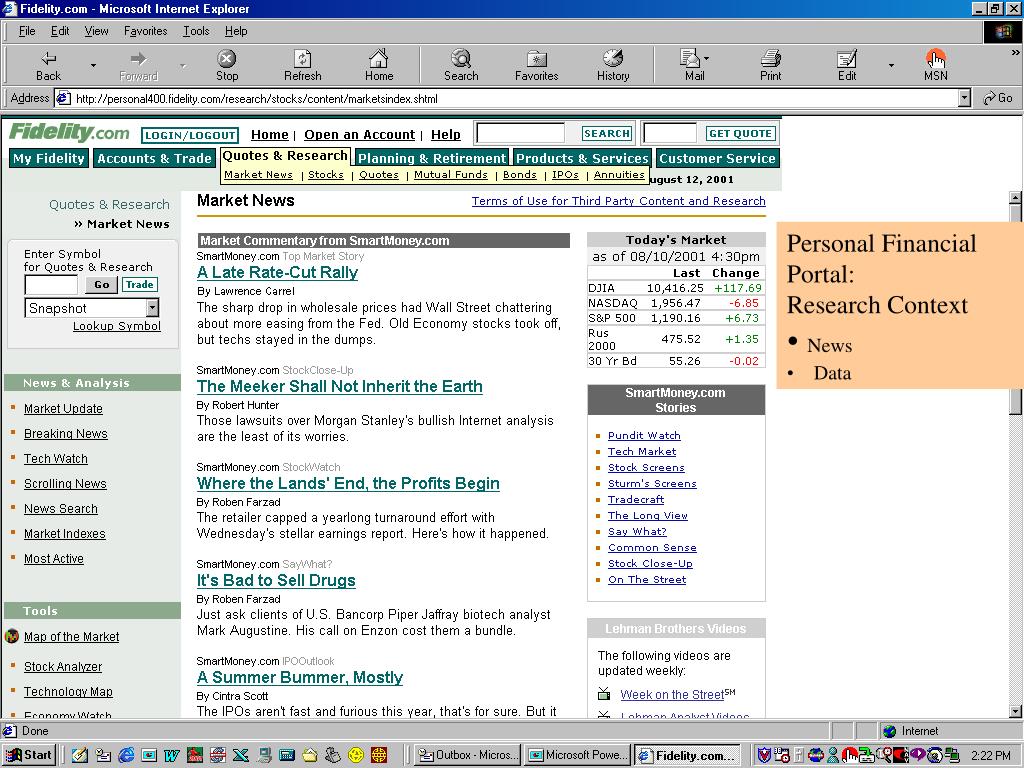The image size is (1024, 768).
Task: Click the quote symbol field beside GET QUOTE
Action: (670, 133)
